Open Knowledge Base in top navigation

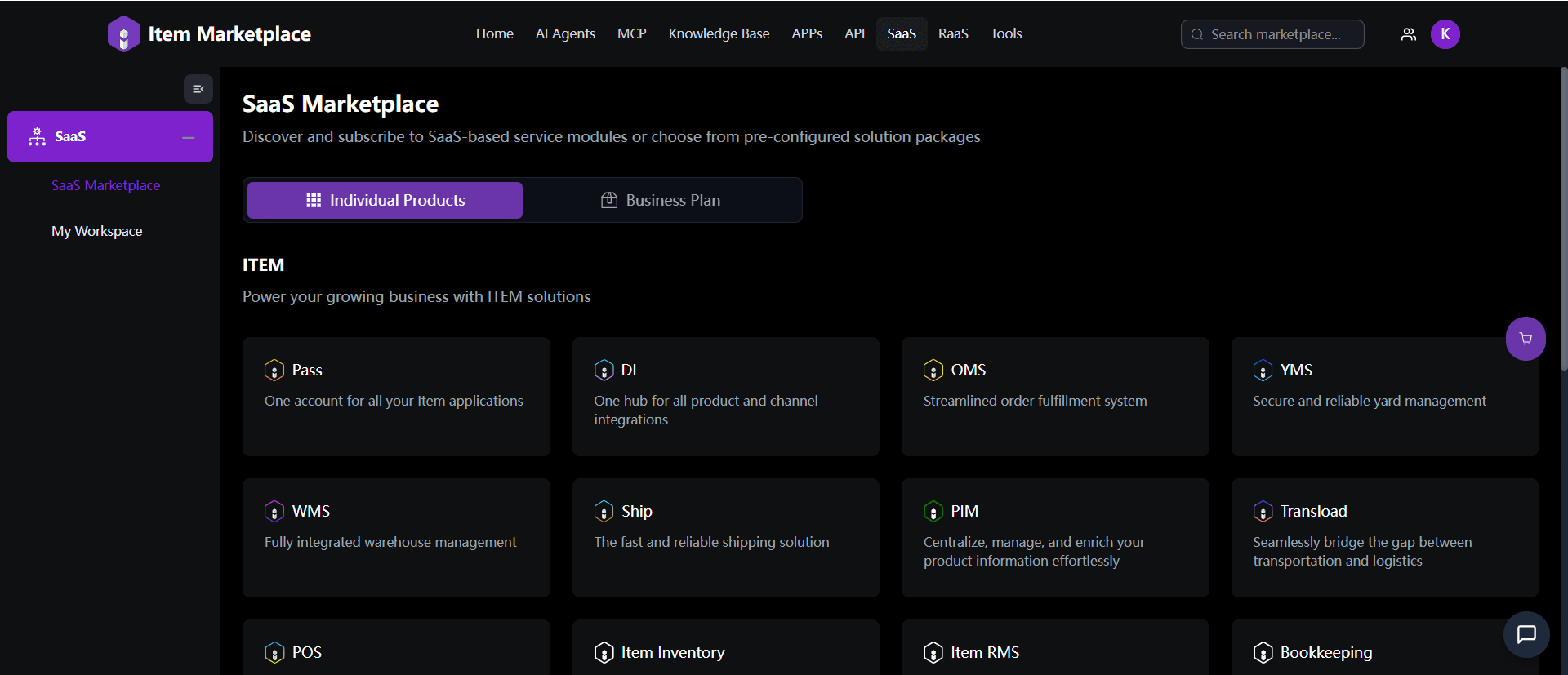[x=719, y=34]
